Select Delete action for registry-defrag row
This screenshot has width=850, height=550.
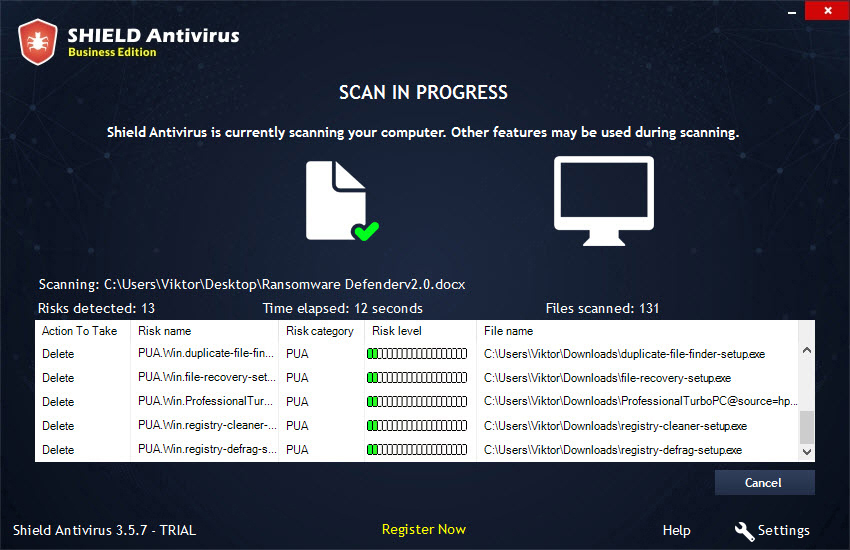coord(58,449)
